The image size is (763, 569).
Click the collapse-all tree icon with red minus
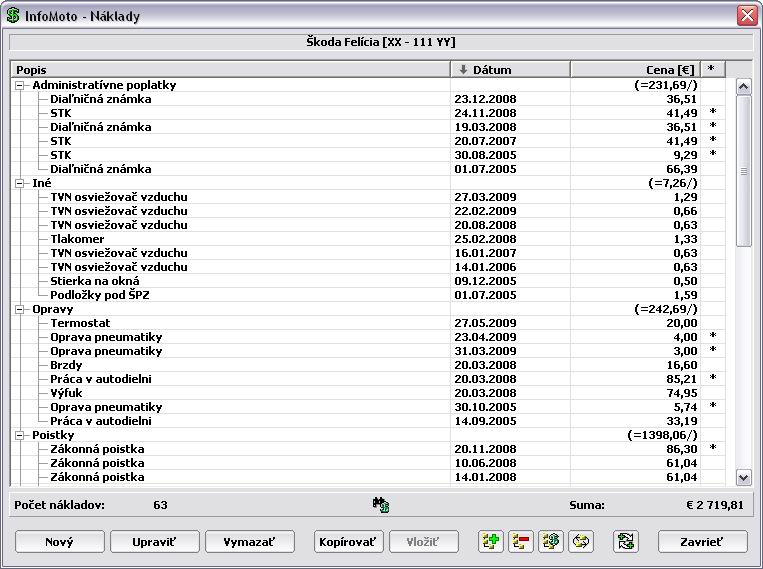coord(521,541)
